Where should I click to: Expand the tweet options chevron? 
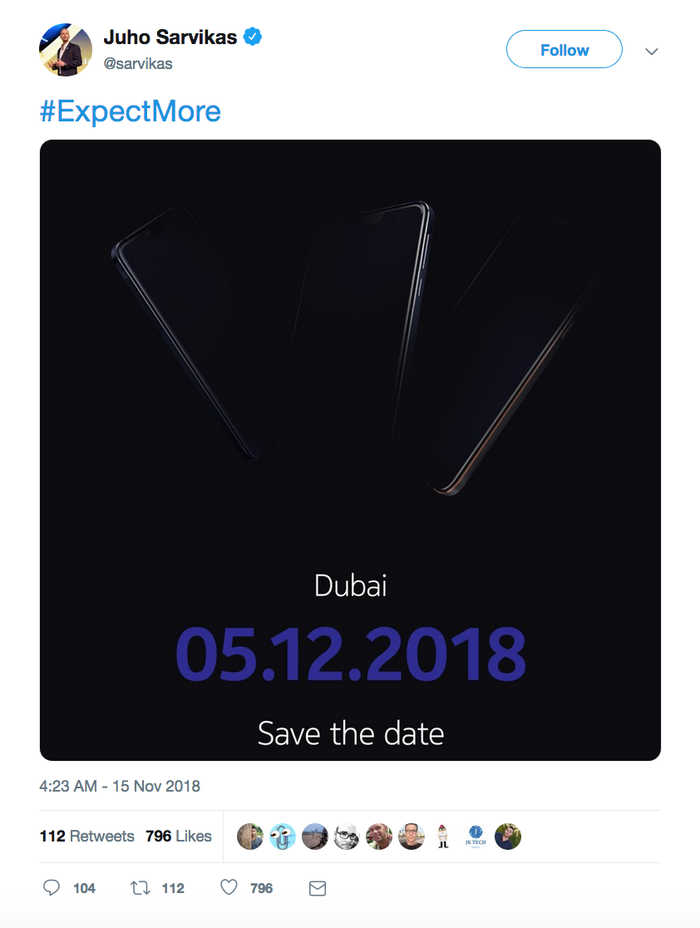click(651, 51)
